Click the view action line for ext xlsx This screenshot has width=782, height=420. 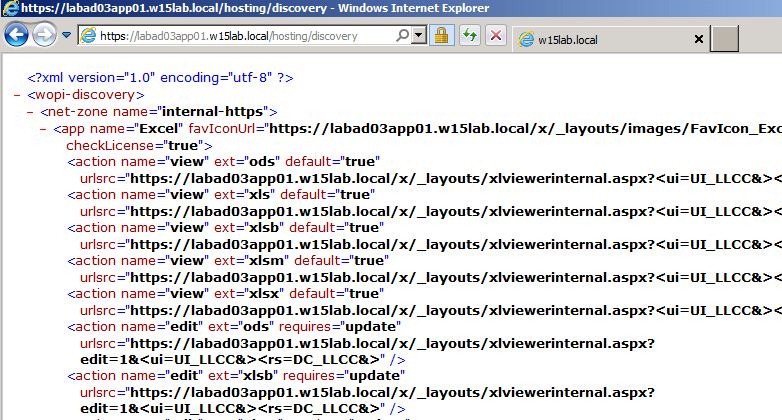pyautogui.click(x=225, y=293)
